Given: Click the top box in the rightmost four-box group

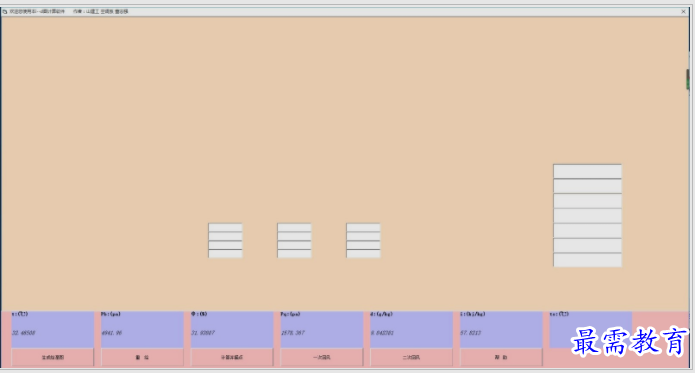Looking at the screenshot, I should 363,228.
